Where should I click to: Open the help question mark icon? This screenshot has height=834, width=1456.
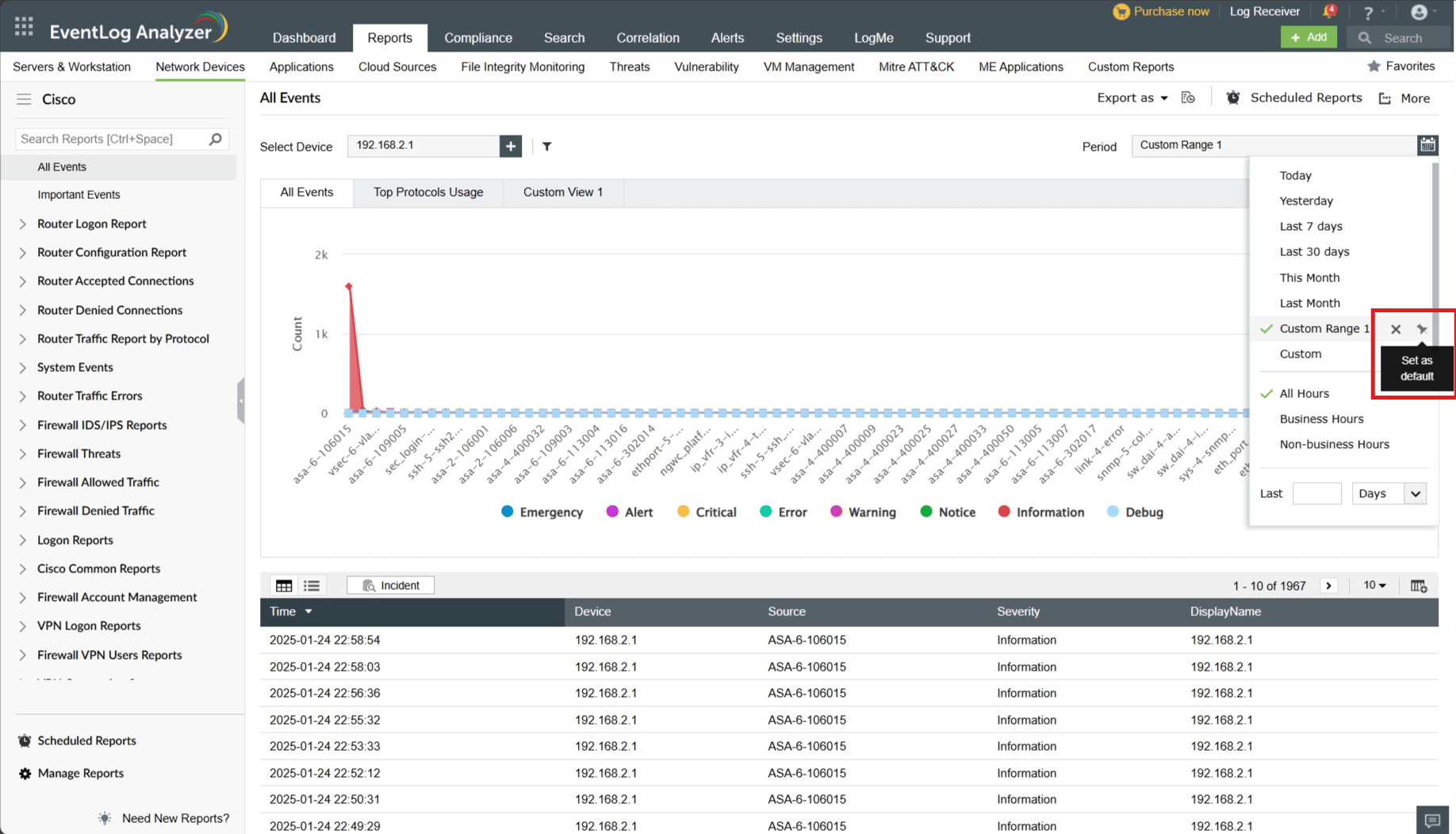click(x=1368, y=13)
